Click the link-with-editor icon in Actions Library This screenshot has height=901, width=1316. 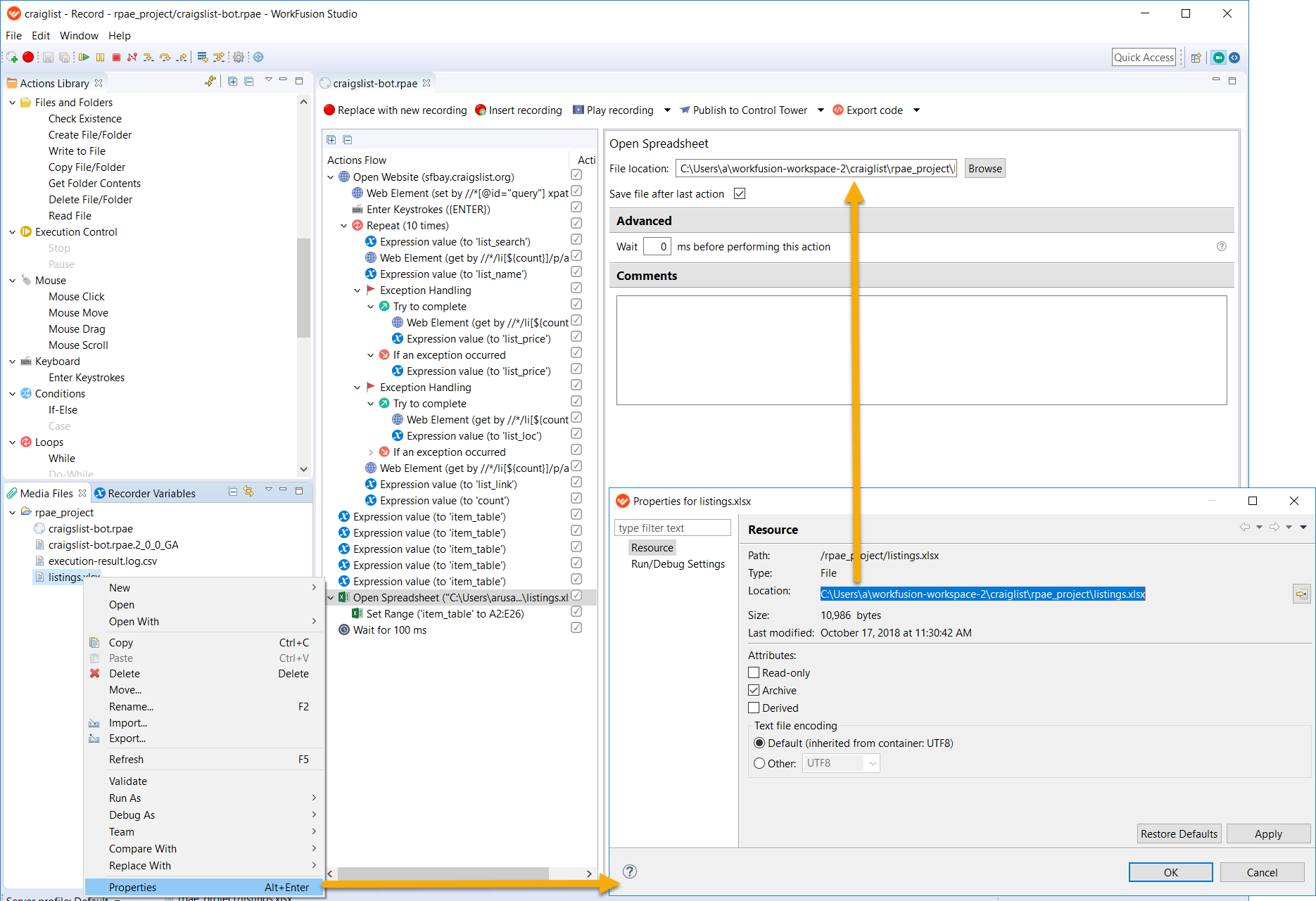tap(210, 82)
